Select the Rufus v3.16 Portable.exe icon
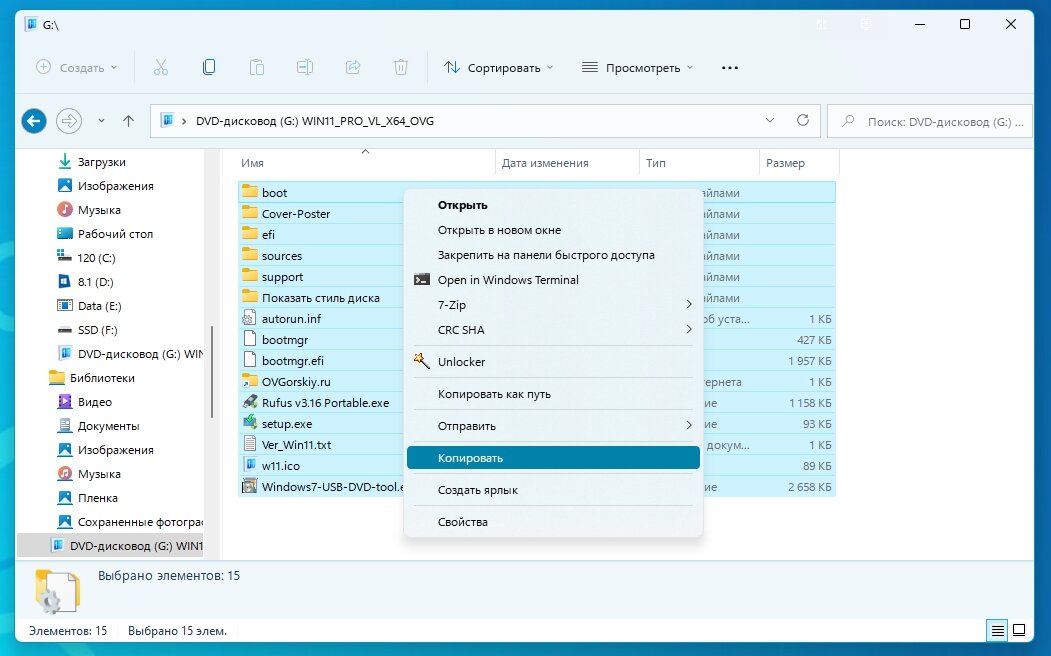Image resolution: width=1051 pixels, height=656 pixels. [x=250, y=402]
